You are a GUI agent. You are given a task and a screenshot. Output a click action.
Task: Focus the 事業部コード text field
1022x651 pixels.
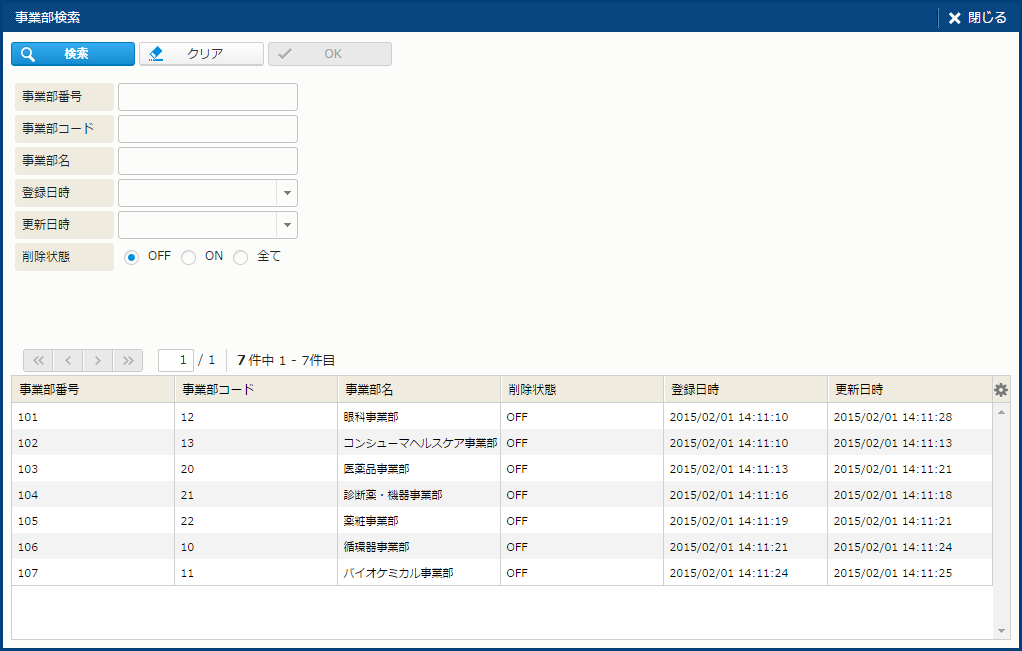tap(208, 129)
